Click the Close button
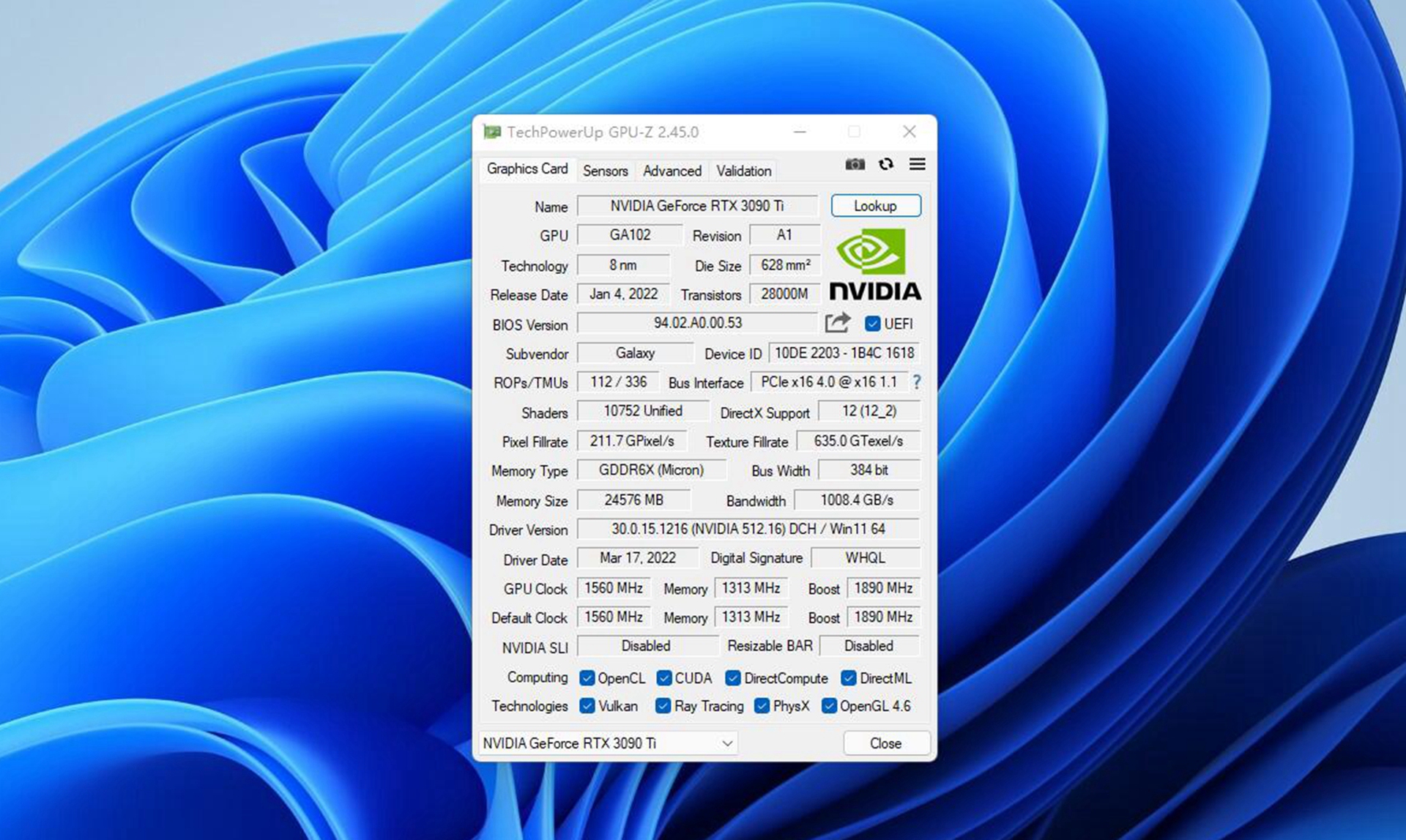Viewport: 1406px width, 840px height. (883, 742)
